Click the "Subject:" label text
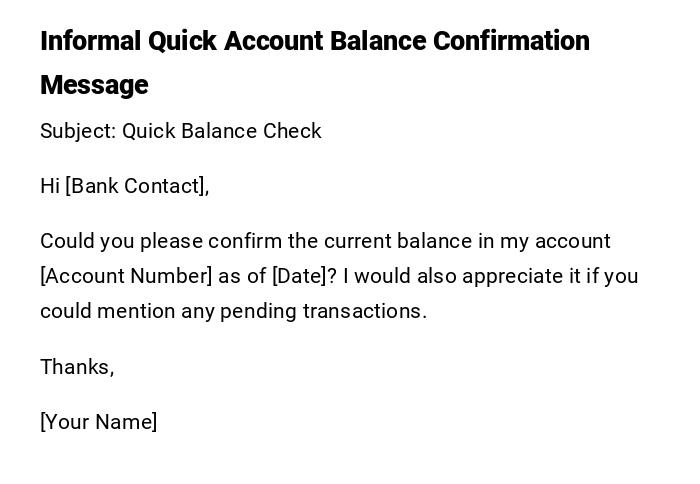The height and width of the screenshot is (484, 700). (x=78, y=131)
